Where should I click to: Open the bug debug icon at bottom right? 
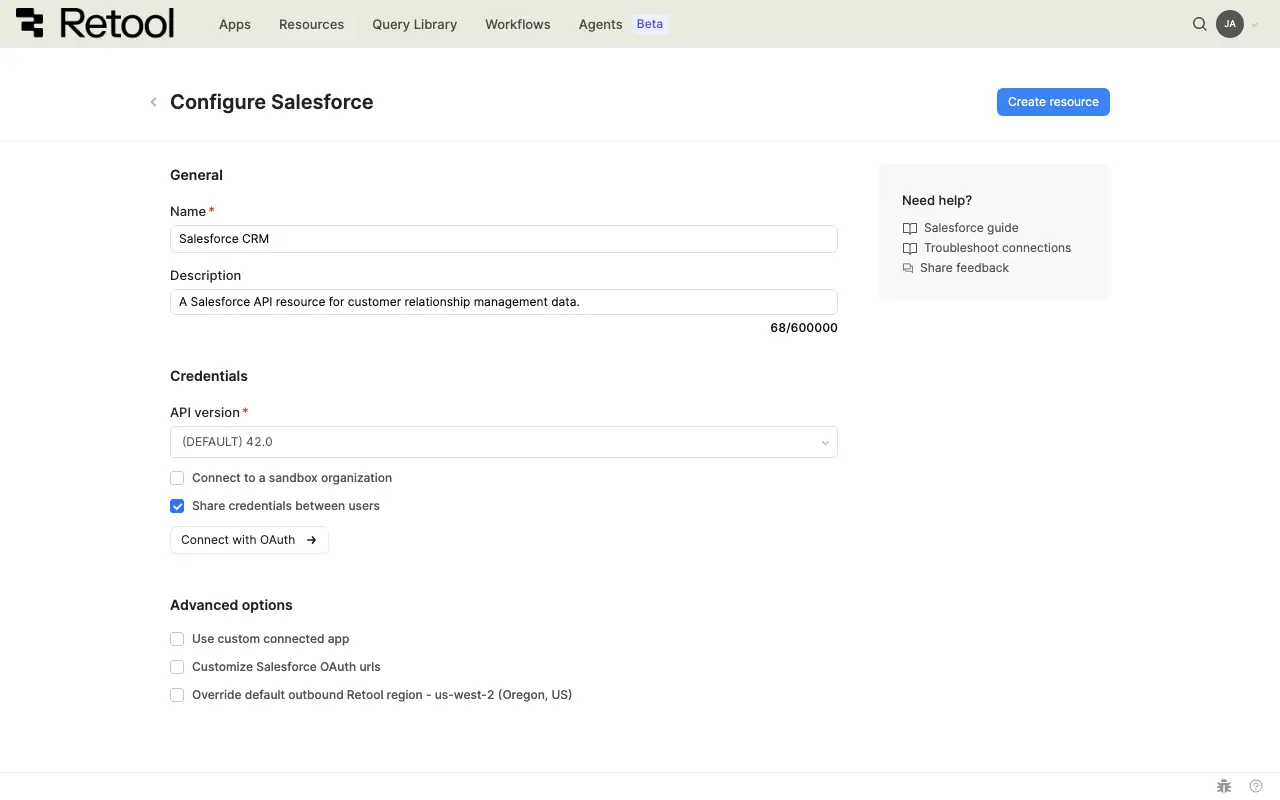point(1224,787)
